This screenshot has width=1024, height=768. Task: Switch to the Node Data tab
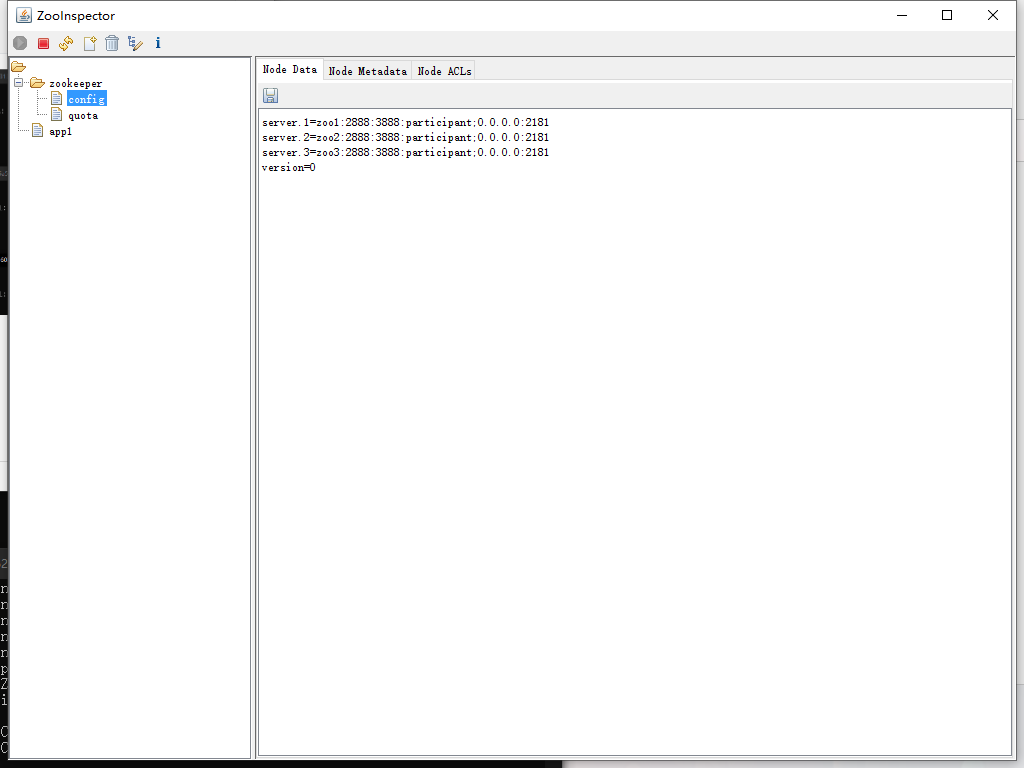(289, 70)
